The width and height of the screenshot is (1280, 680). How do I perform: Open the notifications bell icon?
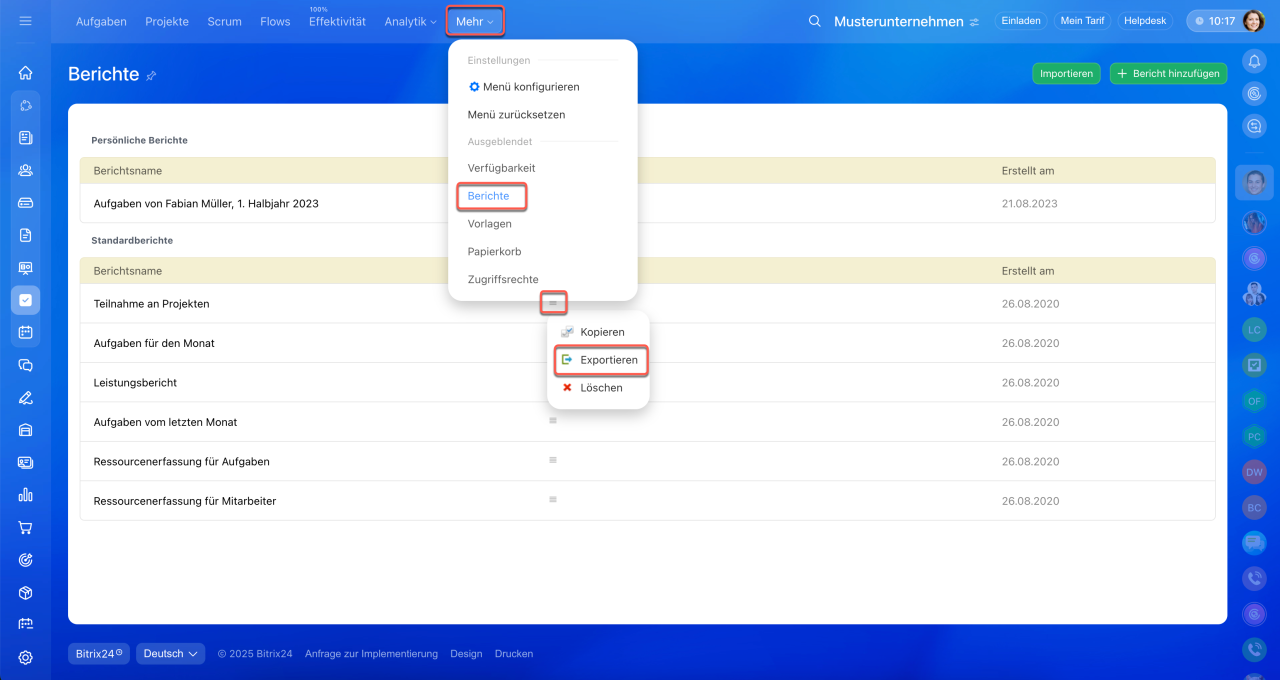point(1254,62)
